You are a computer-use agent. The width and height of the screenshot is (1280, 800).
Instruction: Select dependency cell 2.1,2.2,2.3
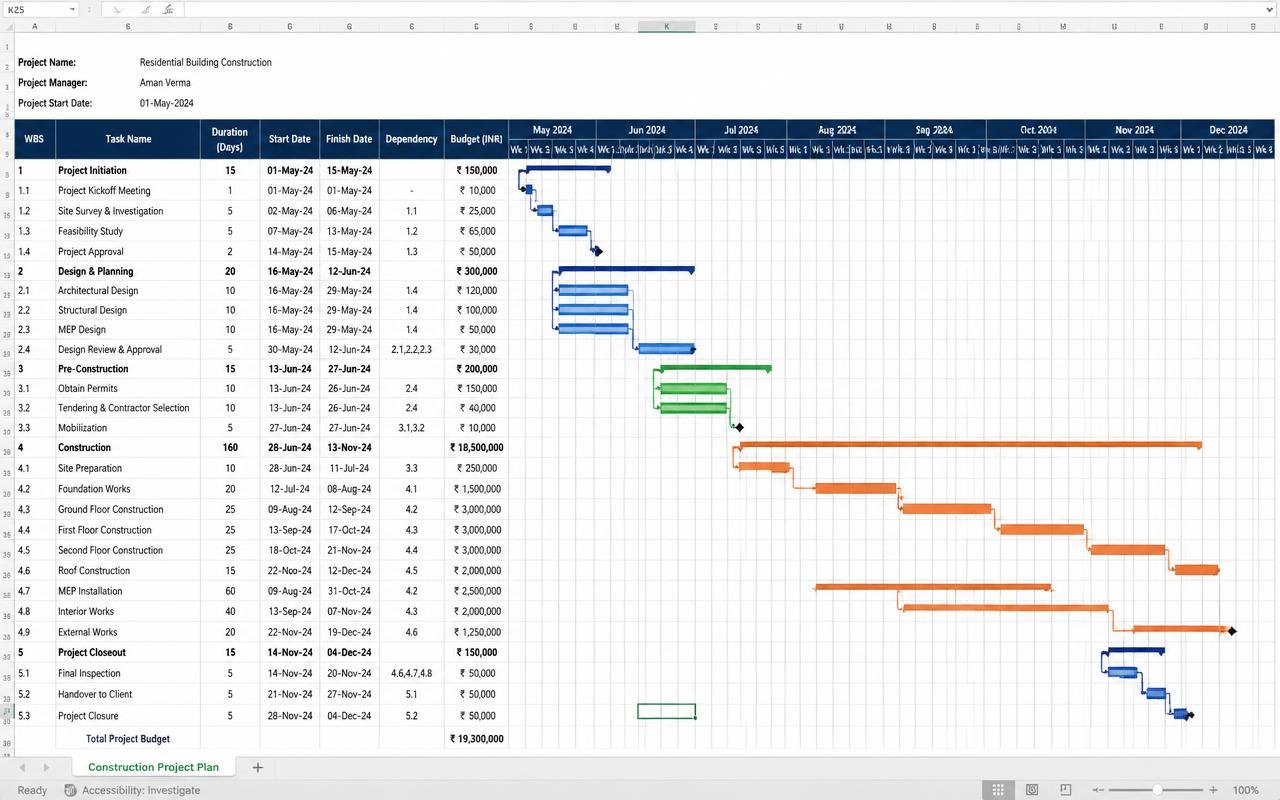click(x=412, y=349)
